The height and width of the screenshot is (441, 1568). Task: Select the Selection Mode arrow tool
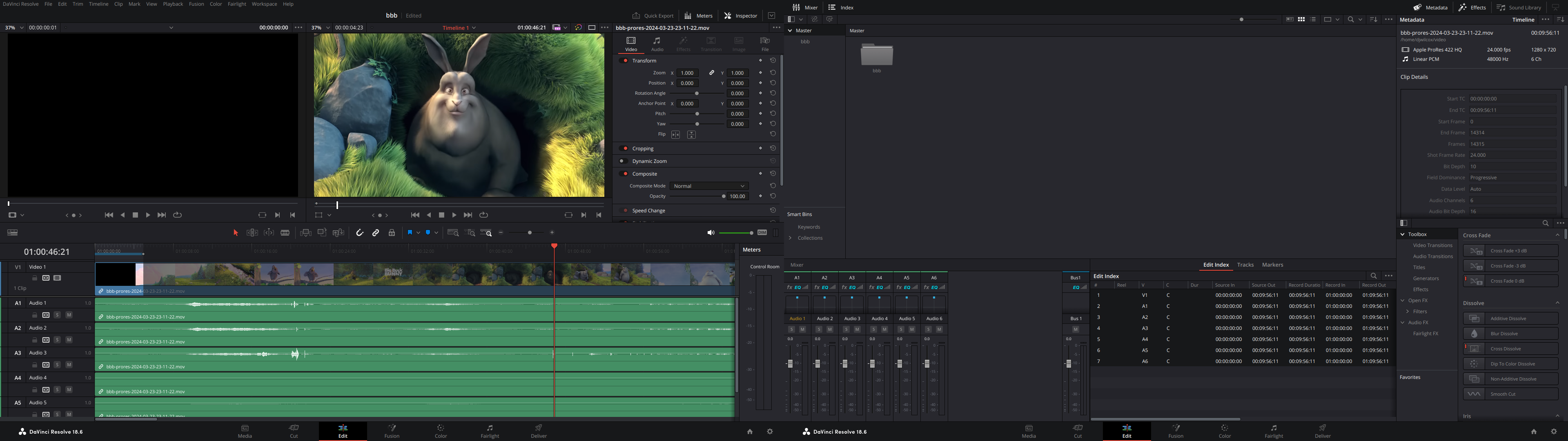point(236,233)
